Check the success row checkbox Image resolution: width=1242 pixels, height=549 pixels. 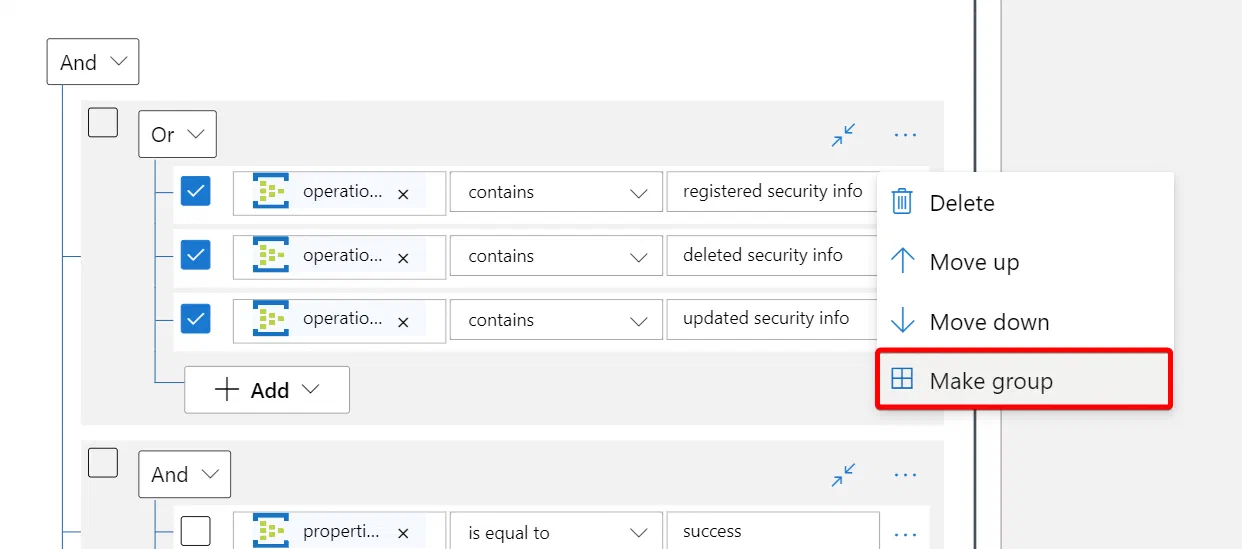click(x=196, y=531)
